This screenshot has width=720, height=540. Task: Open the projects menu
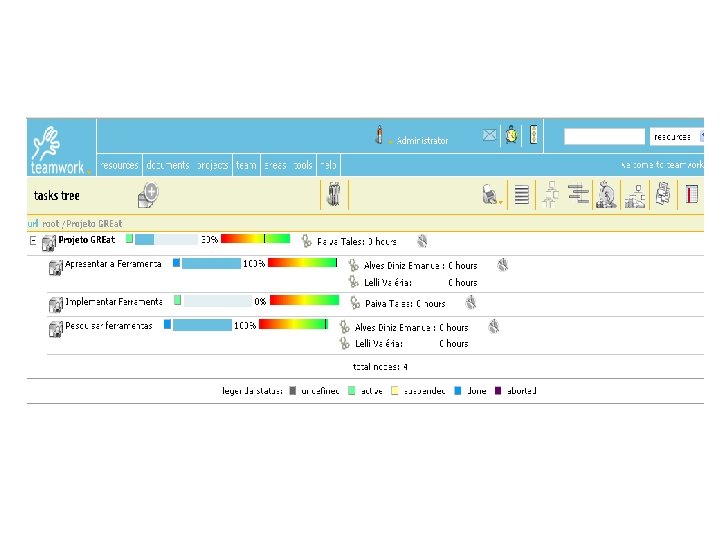213,165
